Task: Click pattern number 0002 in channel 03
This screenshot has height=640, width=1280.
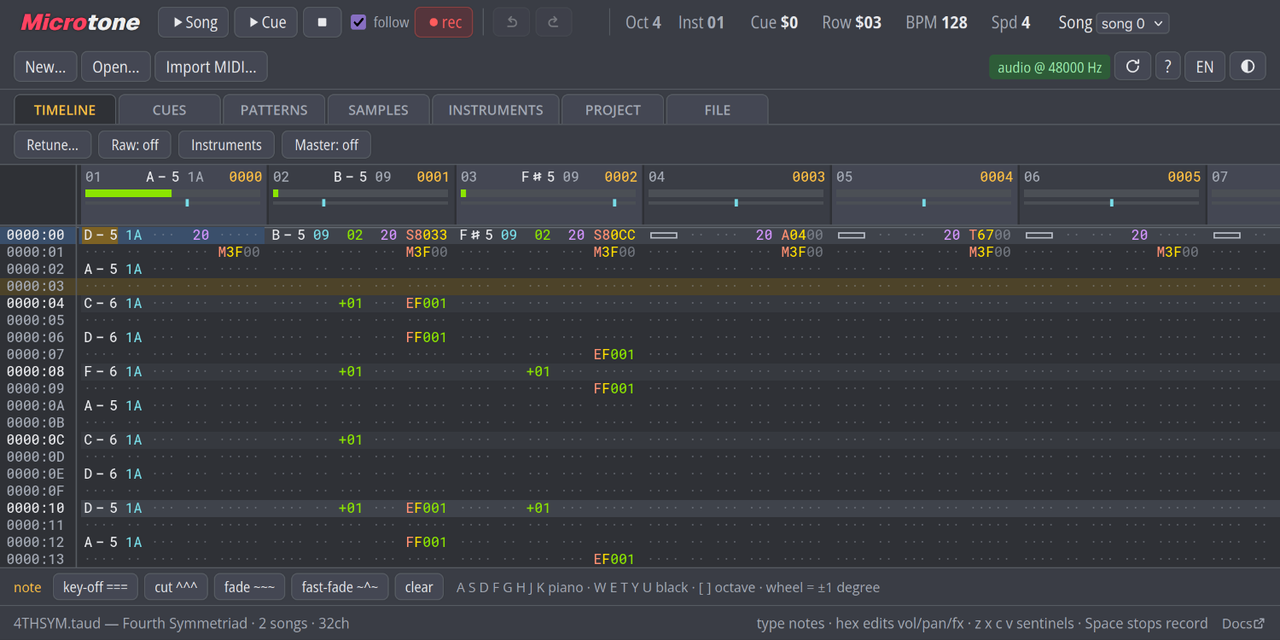Action: point(621,177)
